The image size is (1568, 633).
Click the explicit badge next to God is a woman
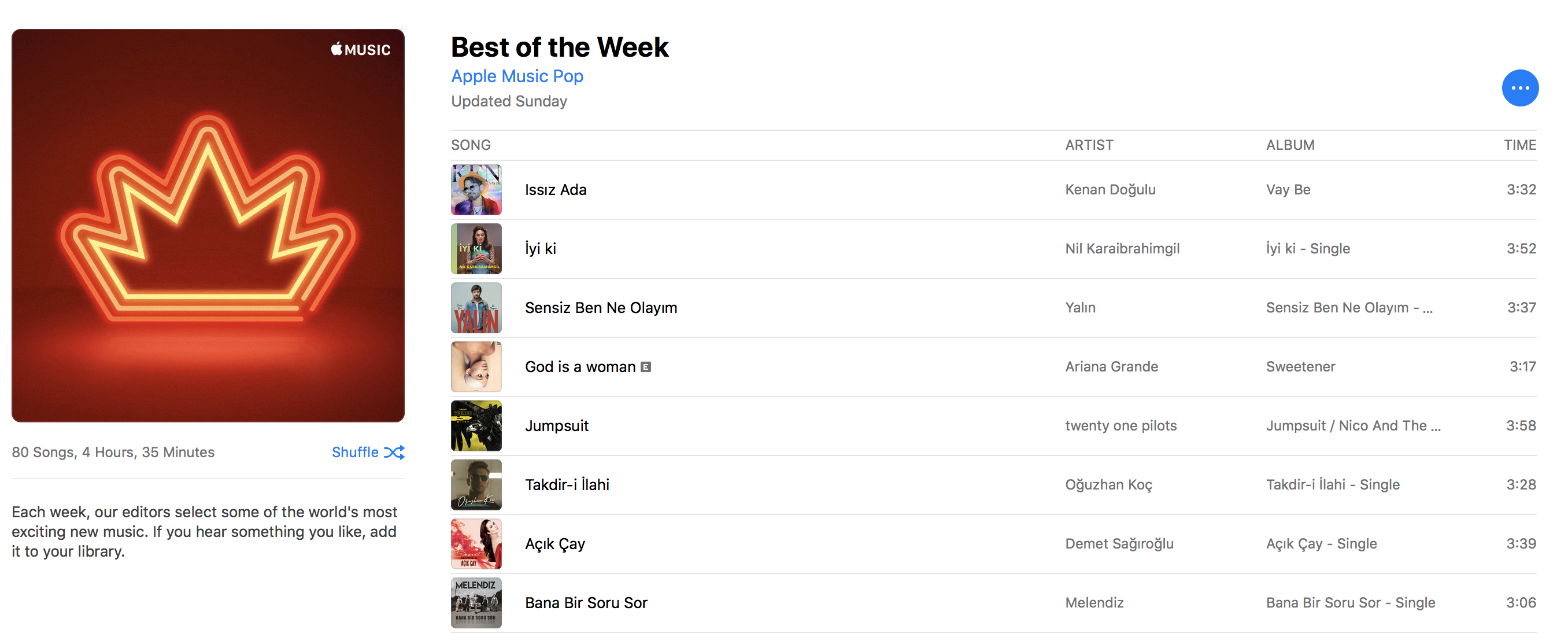[x=646, y=367]
